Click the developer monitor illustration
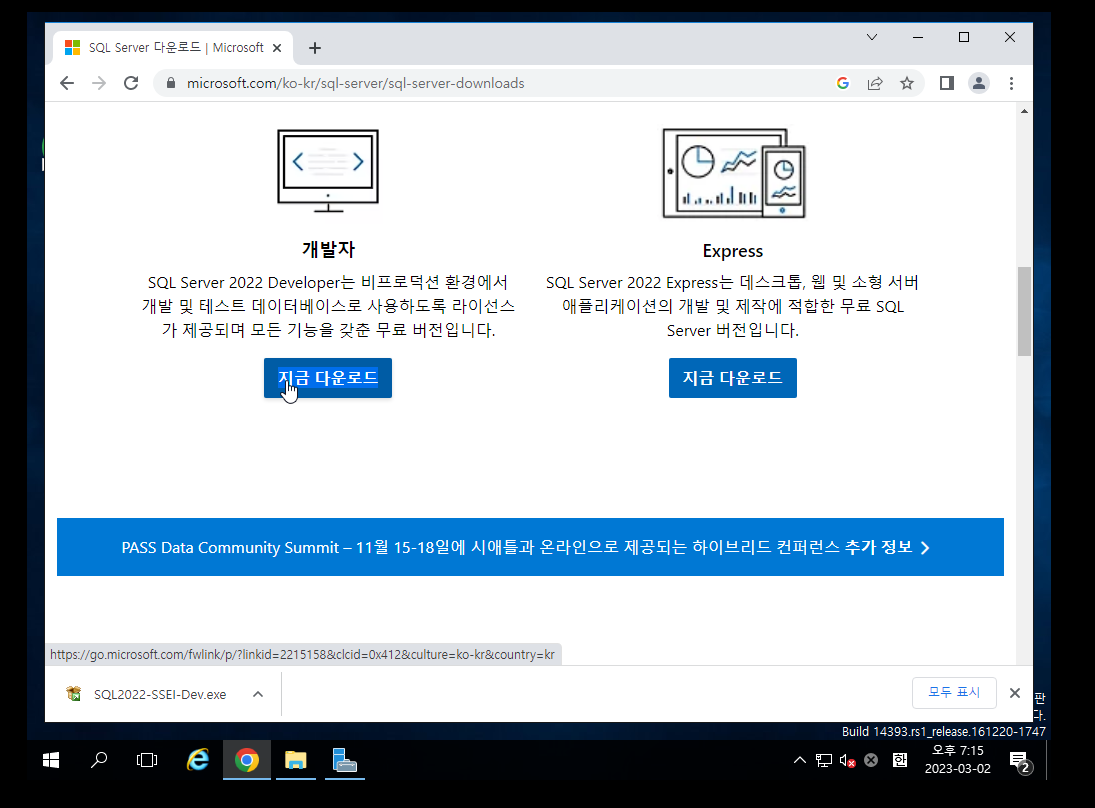Screen dimensions: 1095x808 328,170
